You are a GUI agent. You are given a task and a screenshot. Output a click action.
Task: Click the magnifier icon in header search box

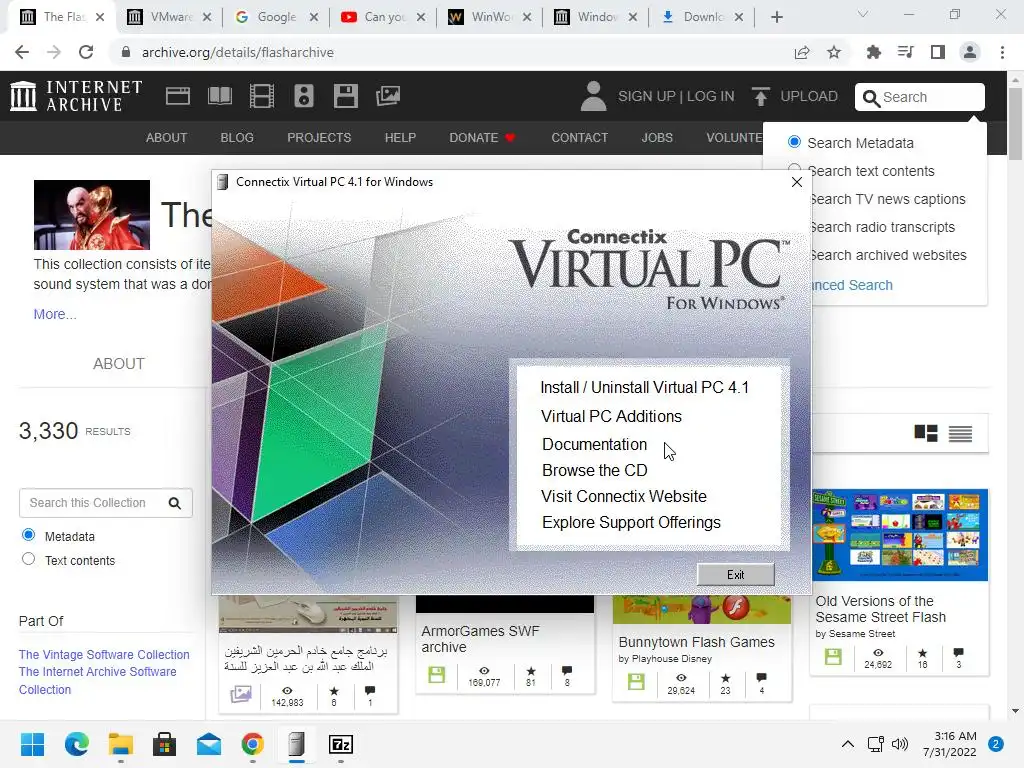pos(871,98)
